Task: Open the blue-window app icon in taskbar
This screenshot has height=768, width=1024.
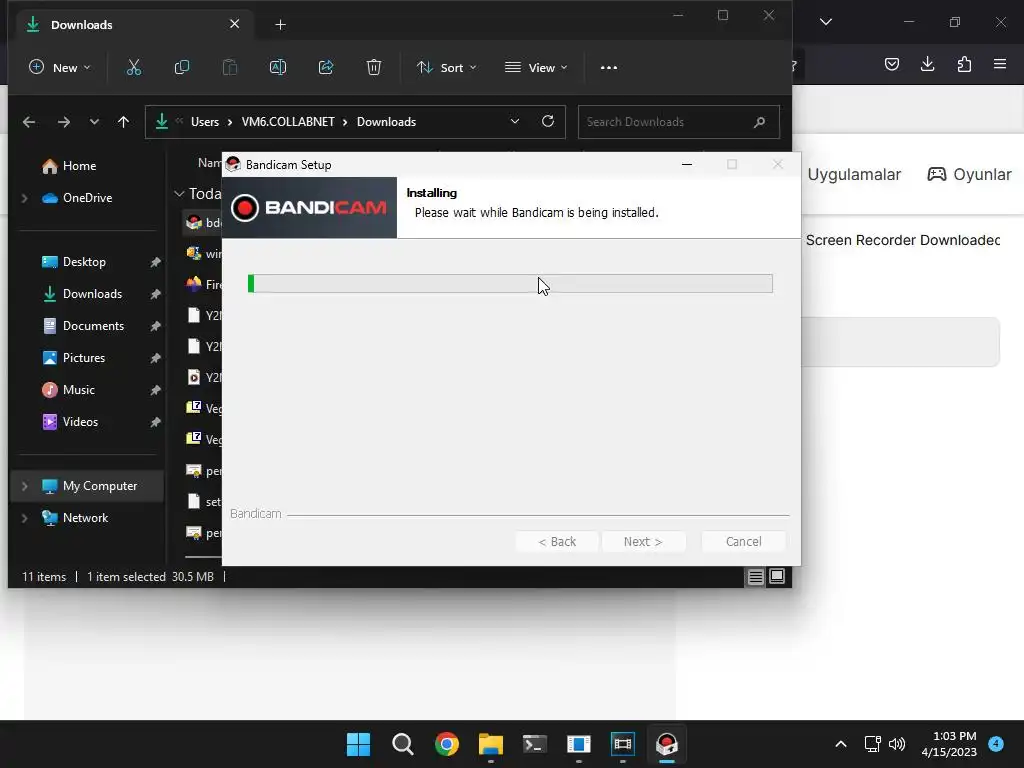Action: 579,744
